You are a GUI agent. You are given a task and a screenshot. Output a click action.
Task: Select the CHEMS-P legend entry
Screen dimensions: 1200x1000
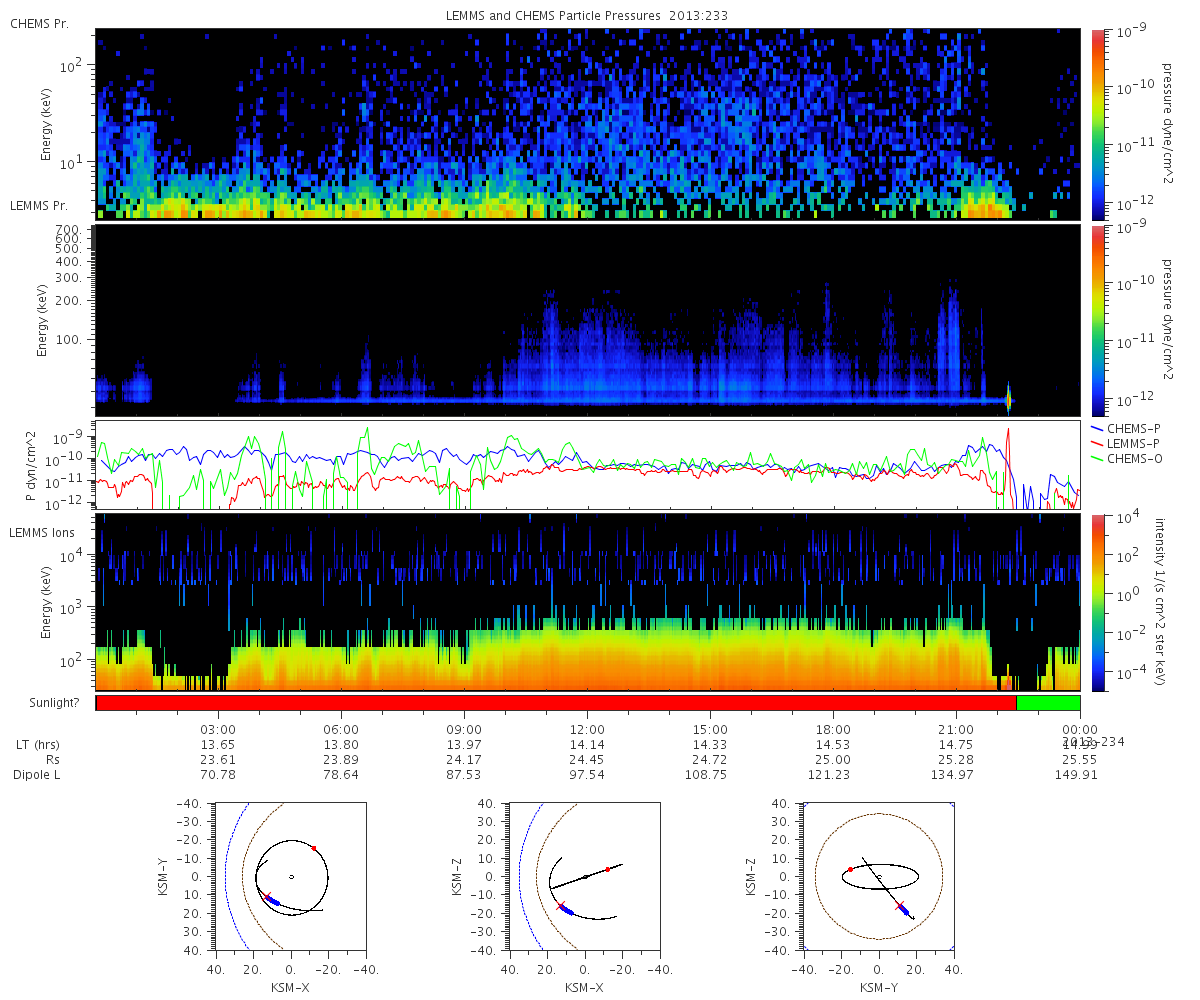[x=1127, y=428]
